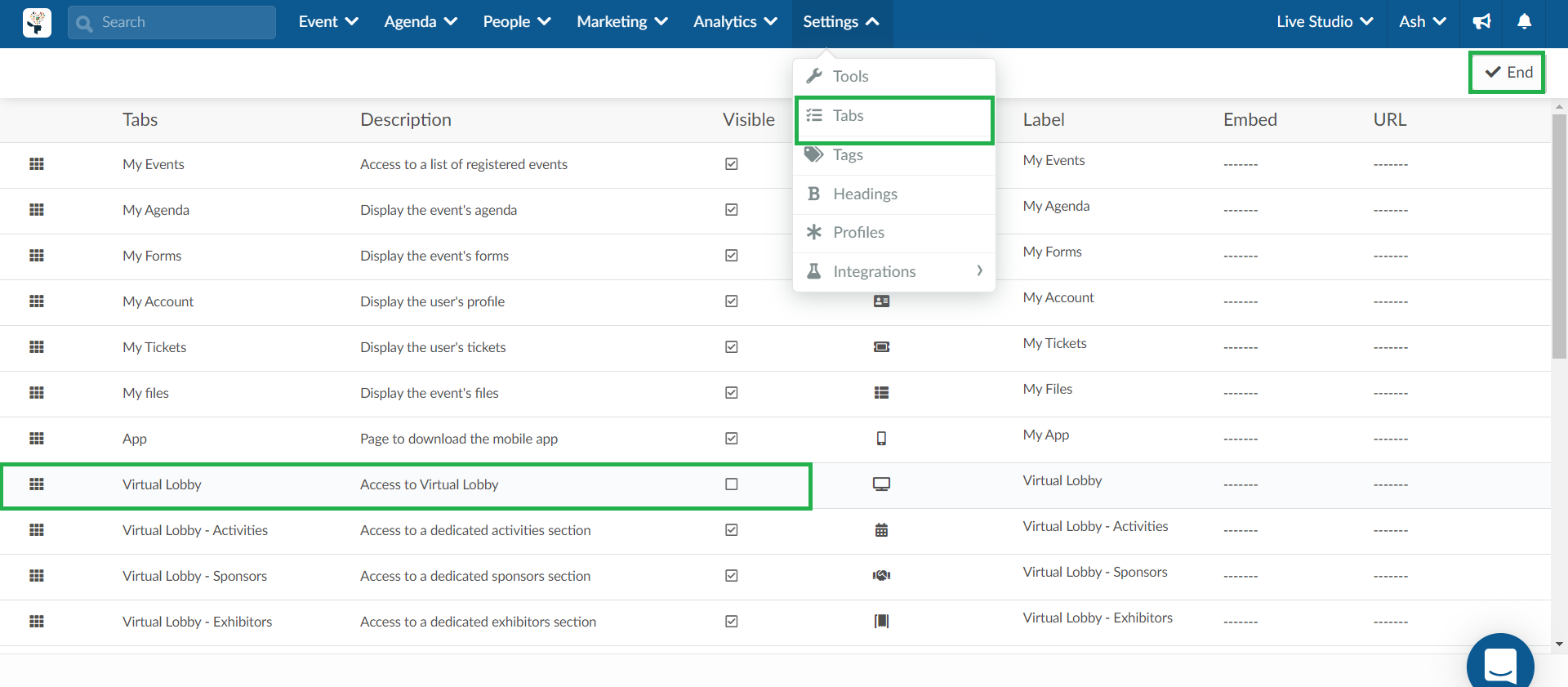This screenshot has width=1568, height=687.
Task: Click the calendar icon in Activities row
Action: 881,530
